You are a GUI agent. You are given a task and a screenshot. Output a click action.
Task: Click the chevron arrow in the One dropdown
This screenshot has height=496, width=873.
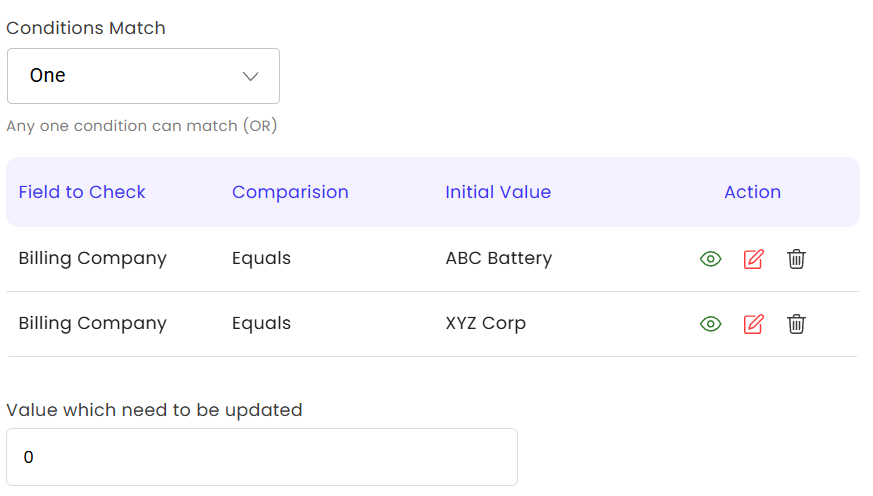click(251, 76)
